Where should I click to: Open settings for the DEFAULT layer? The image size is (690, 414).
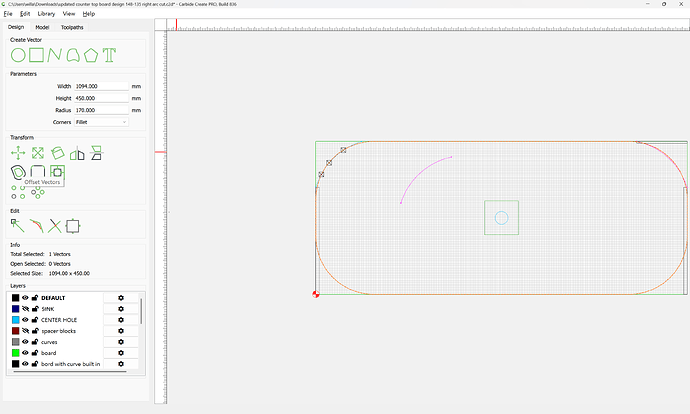(x=121, y=298)
